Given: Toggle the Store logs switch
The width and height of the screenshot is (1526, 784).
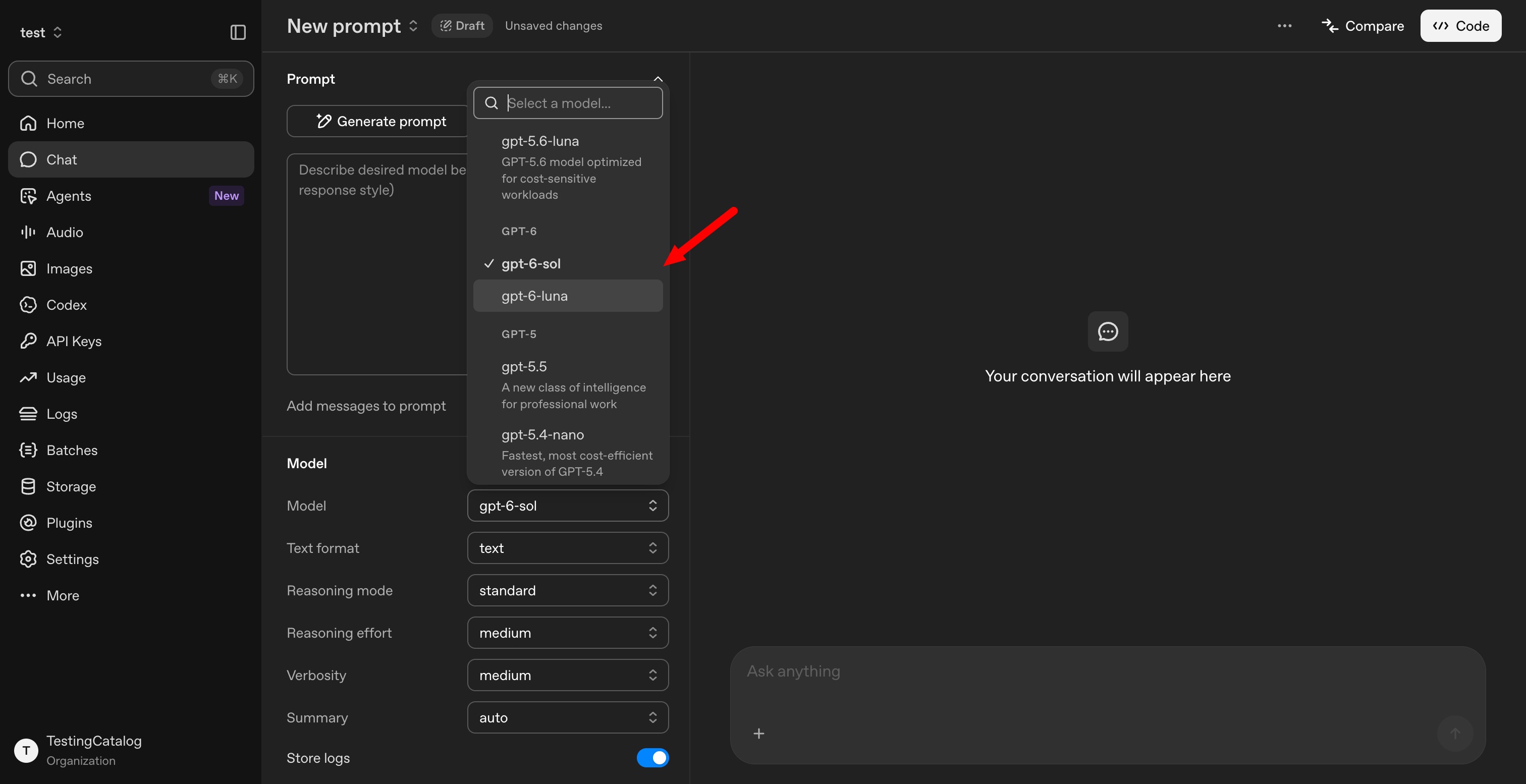Looking at the screenshot, I should click(x=652, y=757).
